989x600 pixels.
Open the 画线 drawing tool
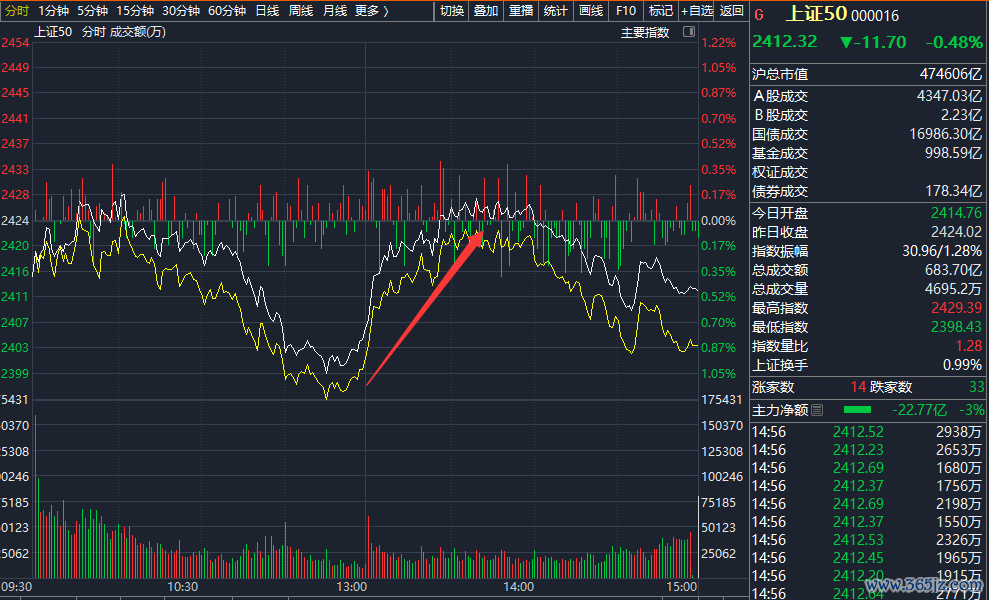[591, 11]
